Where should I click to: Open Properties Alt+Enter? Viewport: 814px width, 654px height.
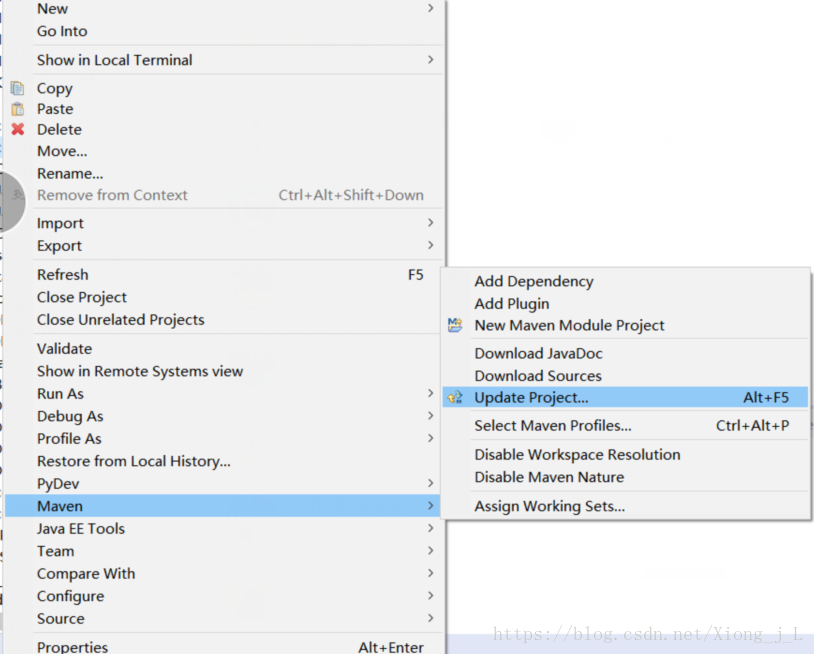click(x=225, y=646)
